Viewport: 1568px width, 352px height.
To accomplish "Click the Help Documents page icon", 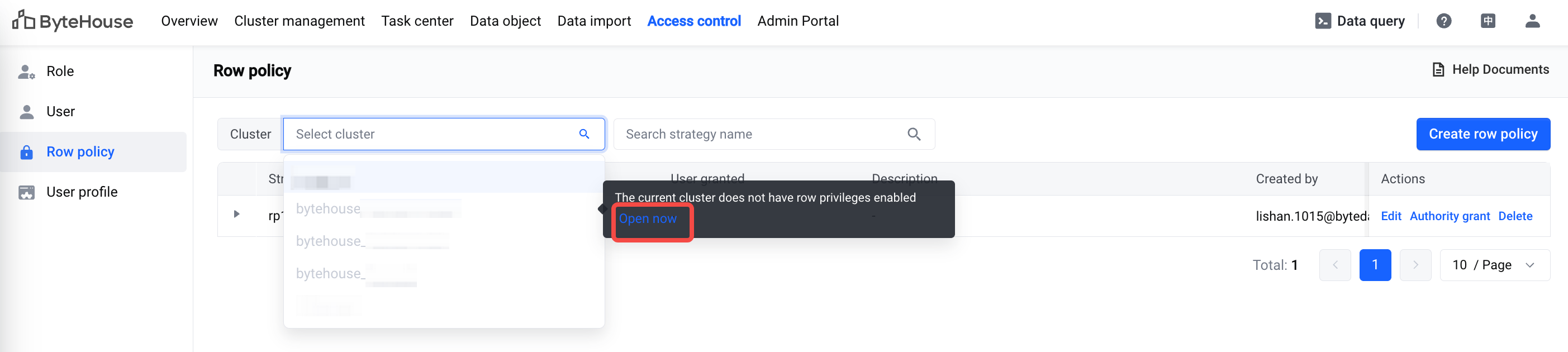I will (x=1438, y=70).
